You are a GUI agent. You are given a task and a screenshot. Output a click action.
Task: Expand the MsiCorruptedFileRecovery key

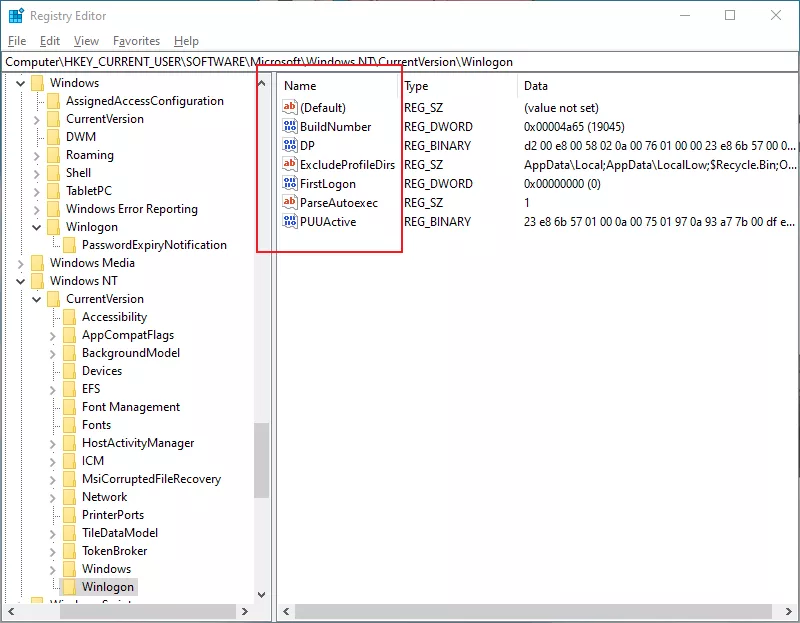(53, 480)
